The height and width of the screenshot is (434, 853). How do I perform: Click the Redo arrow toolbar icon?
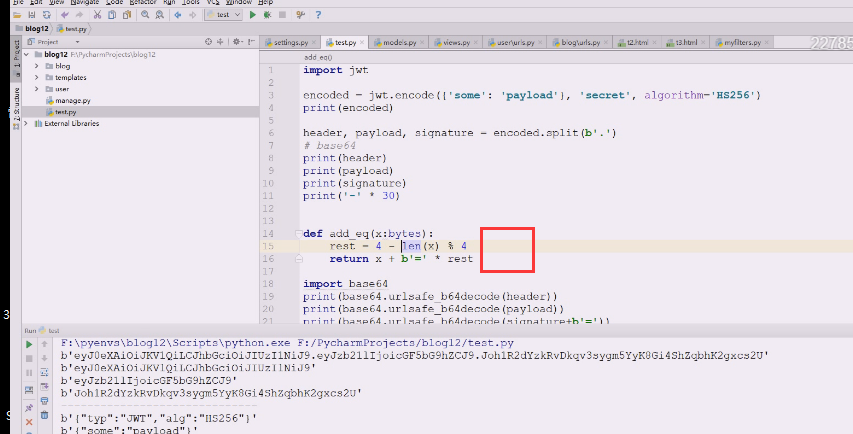(x=79, y=15)
